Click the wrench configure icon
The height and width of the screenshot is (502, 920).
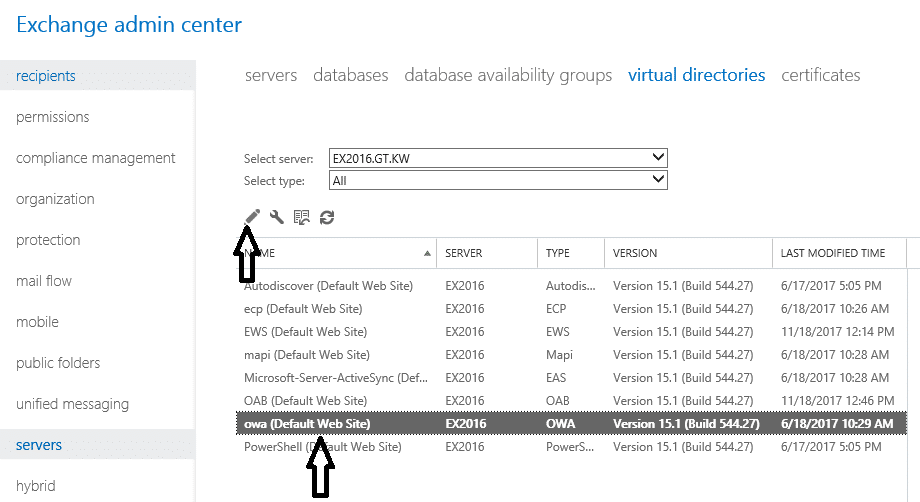[276, 217]
